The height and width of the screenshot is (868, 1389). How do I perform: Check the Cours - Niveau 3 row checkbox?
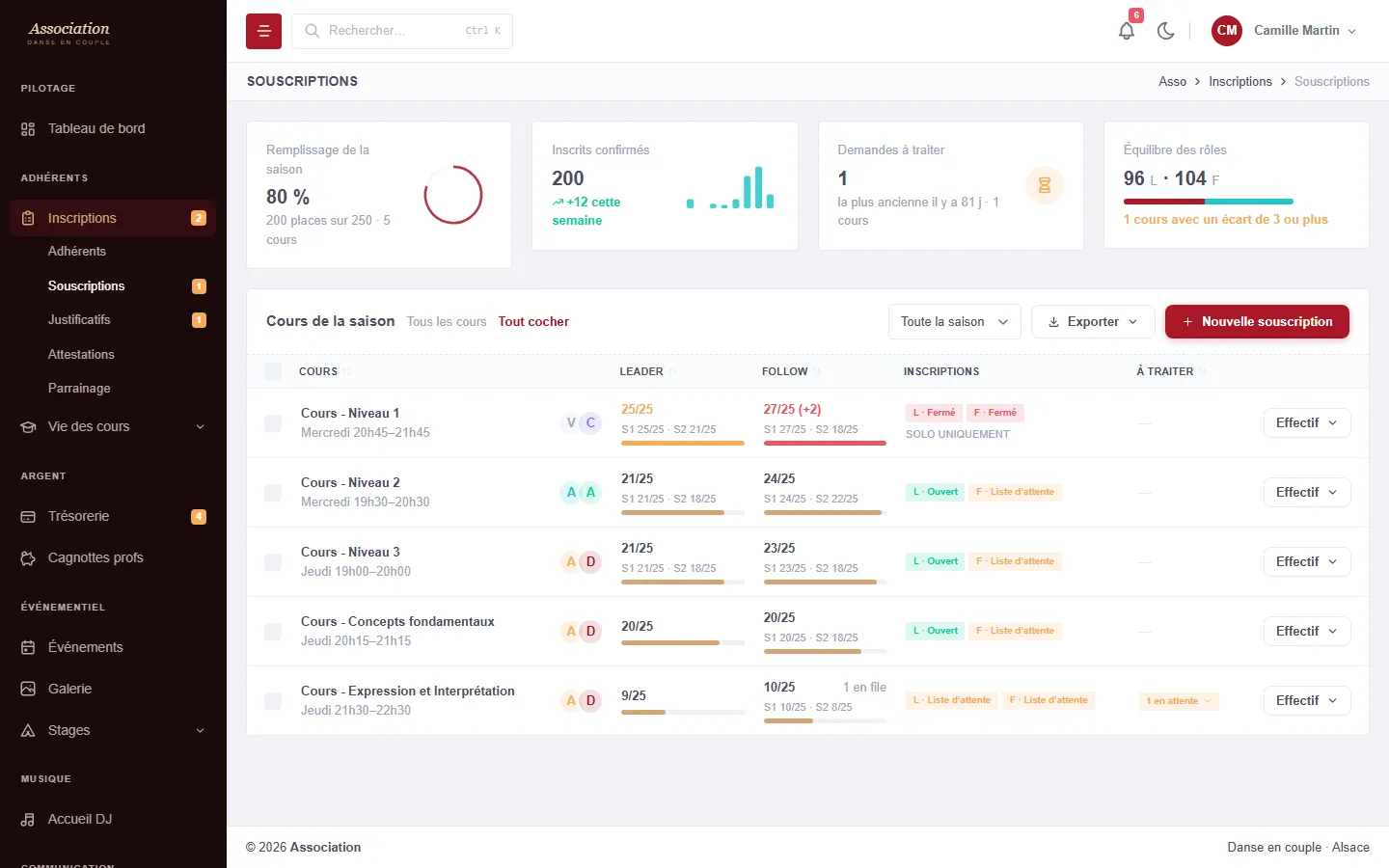pos(273,562)
